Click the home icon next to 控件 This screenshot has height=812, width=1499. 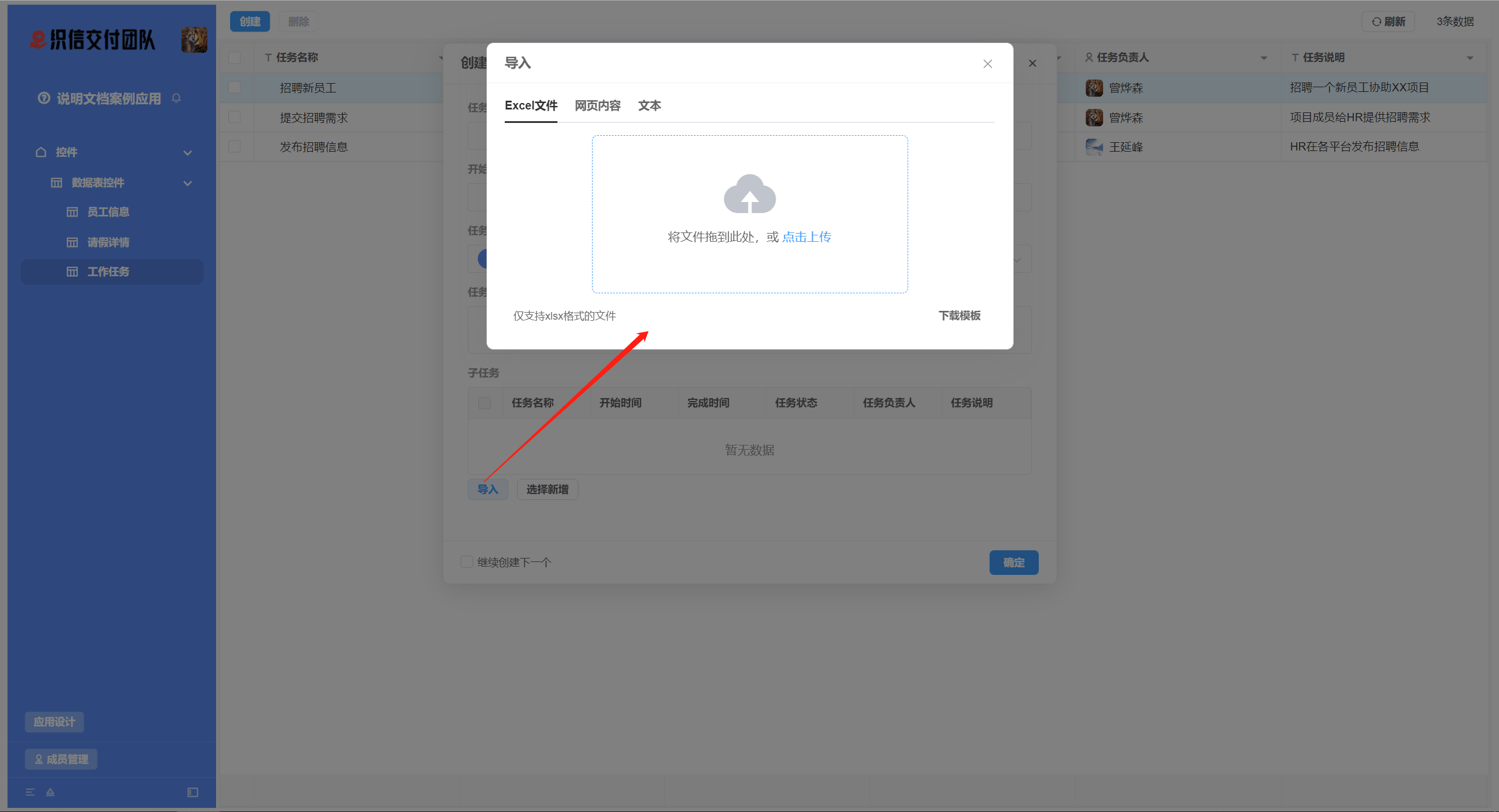[40, 152]
